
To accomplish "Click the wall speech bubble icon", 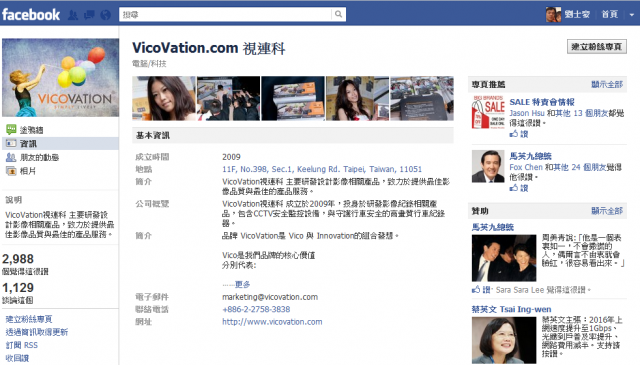I will click(x=11, y=130).
